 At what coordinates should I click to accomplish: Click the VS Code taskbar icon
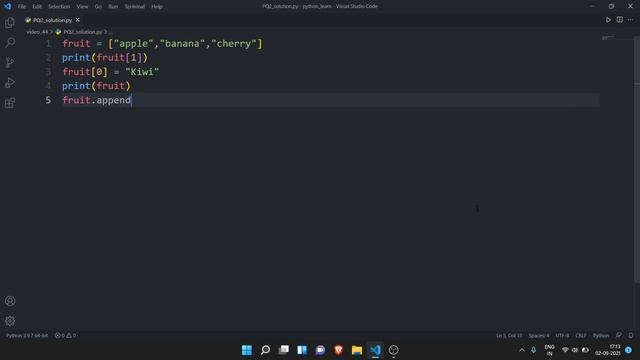375,350
